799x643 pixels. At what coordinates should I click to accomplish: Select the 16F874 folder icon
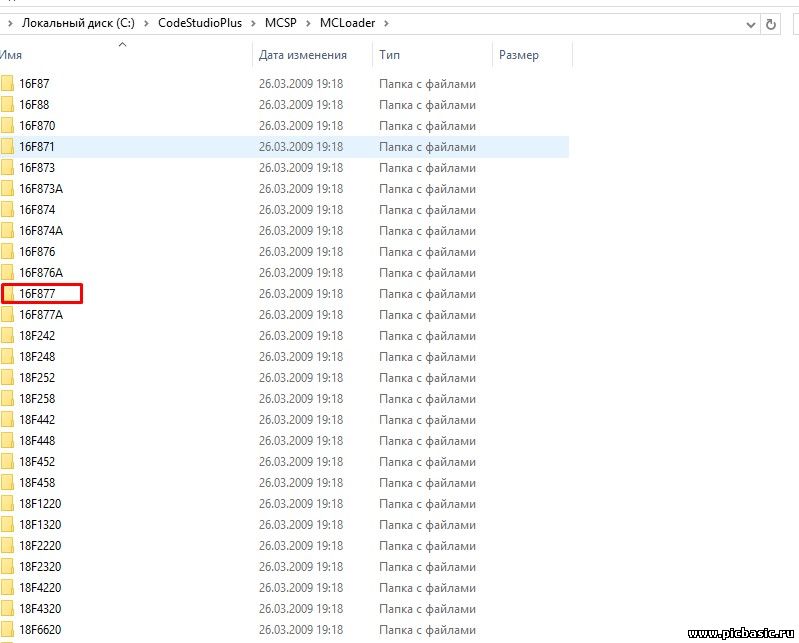7,209
